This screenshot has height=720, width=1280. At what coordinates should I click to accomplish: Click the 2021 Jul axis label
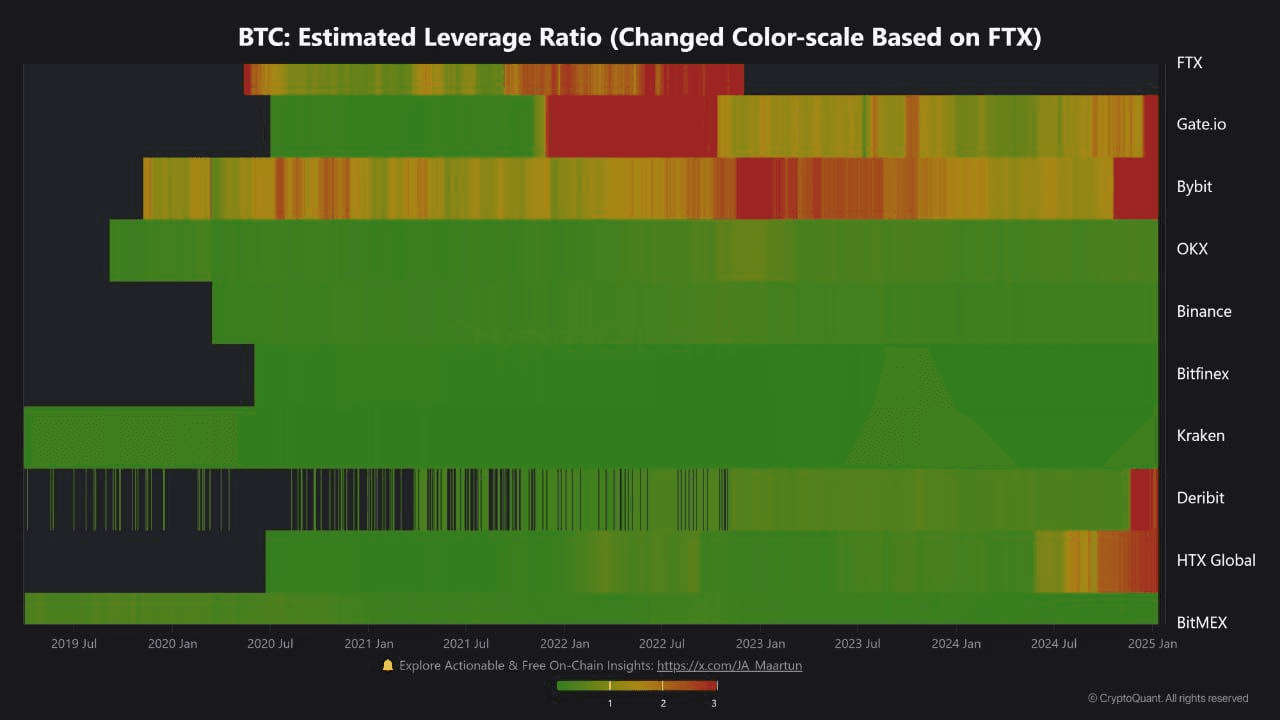[466, 644]
